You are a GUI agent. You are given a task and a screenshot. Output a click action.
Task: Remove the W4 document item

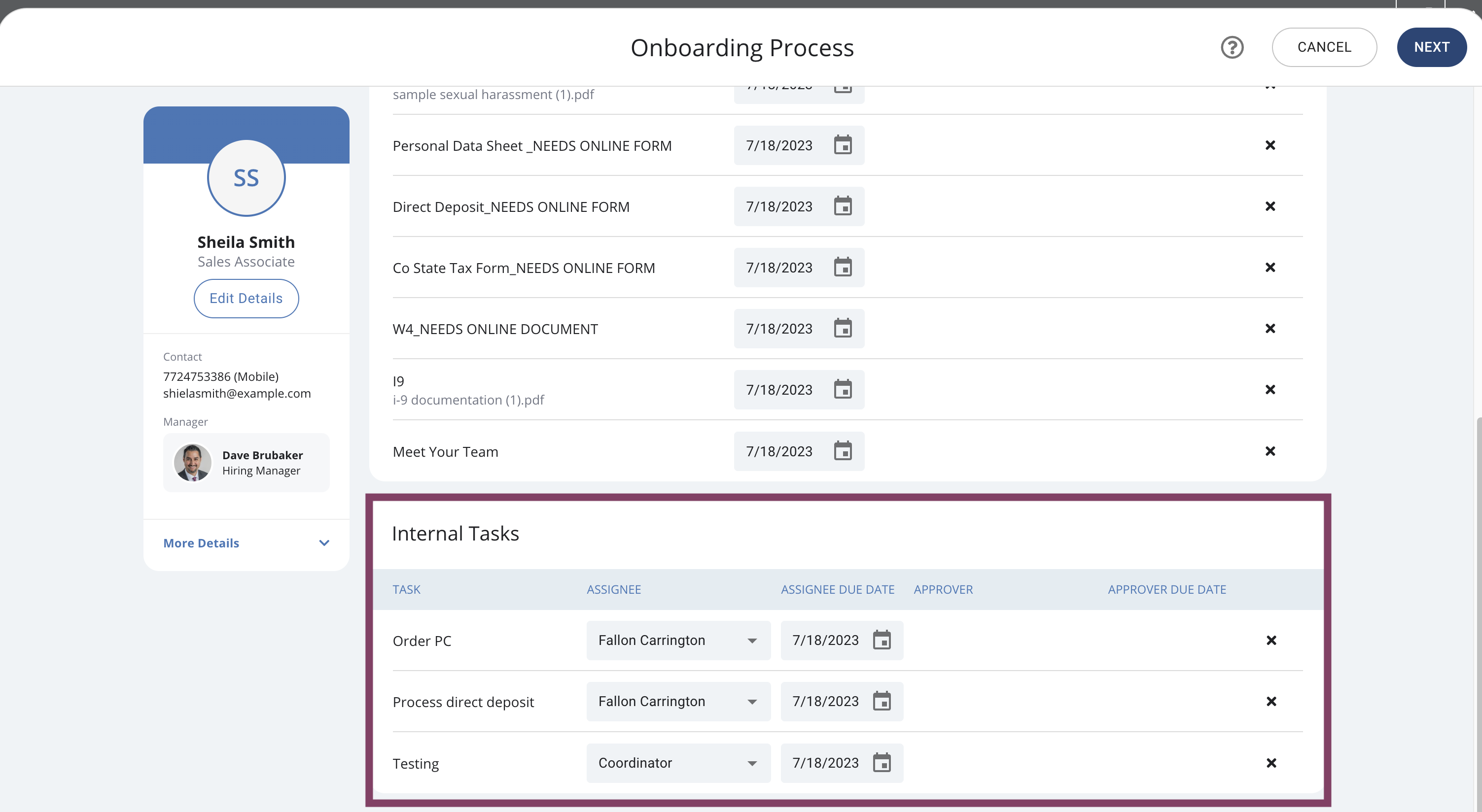pyautogui.click(x=1270, y=329)
